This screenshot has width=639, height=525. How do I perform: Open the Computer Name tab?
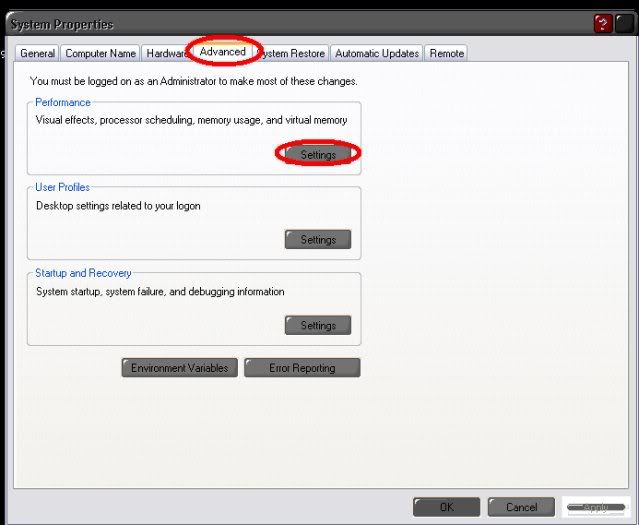tap(100, 54)
